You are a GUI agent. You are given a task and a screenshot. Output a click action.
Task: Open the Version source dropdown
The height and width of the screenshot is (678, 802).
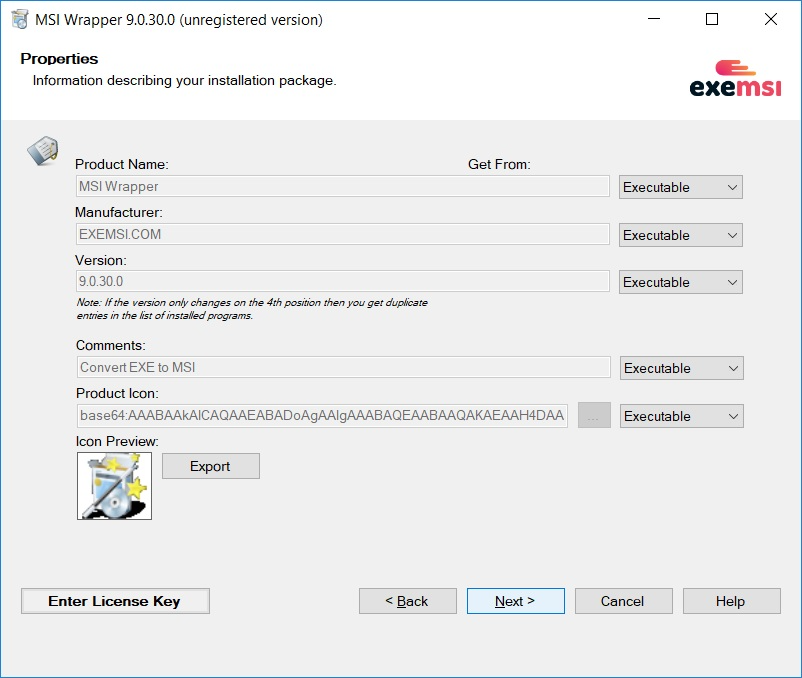click(680, 281)
